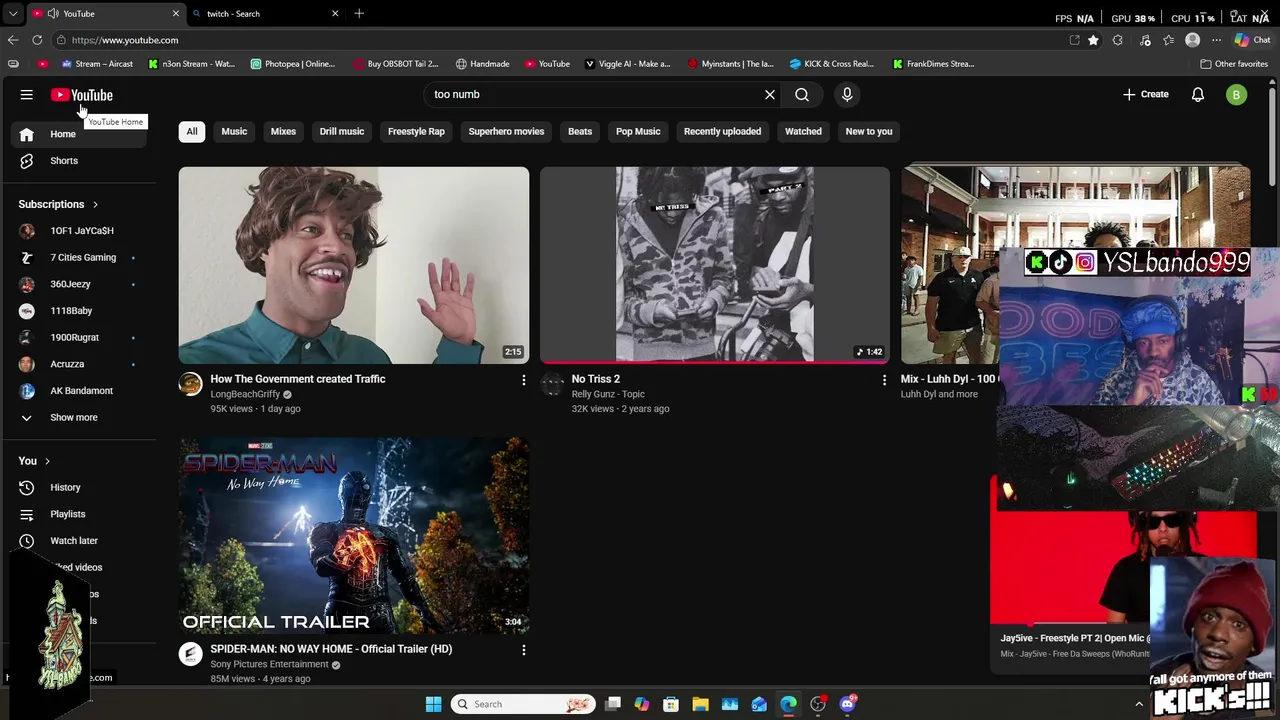Select the Recently uploaded chip

(x=722, y=132)
